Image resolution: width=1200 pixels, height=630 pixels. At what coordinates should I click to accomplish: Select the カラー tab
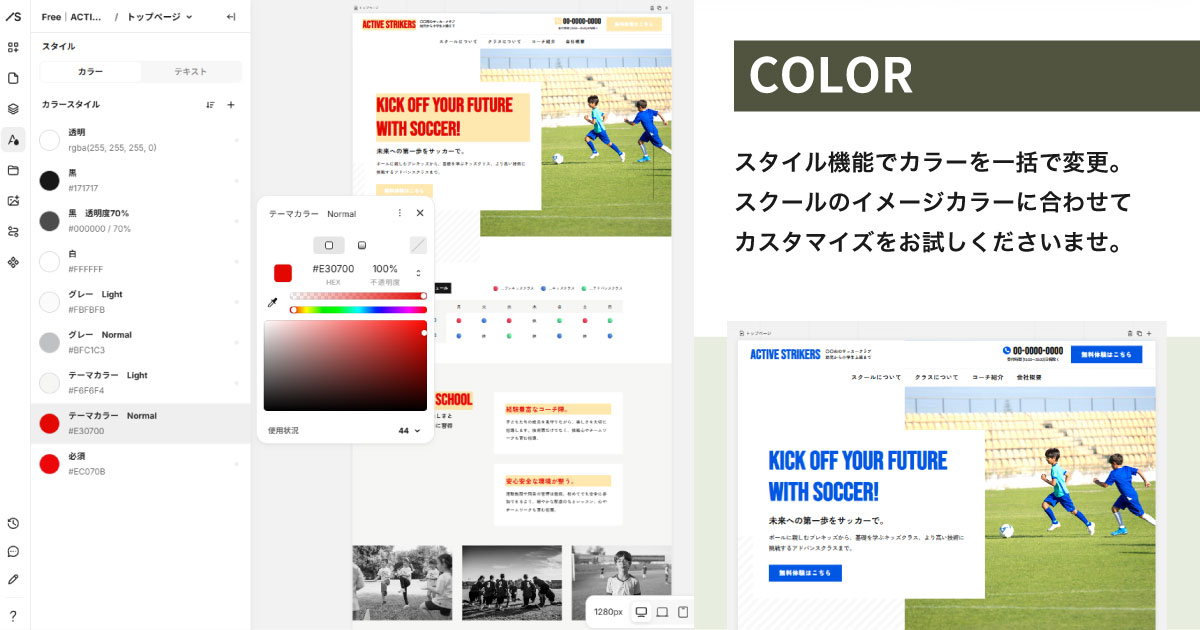(90, 71)
